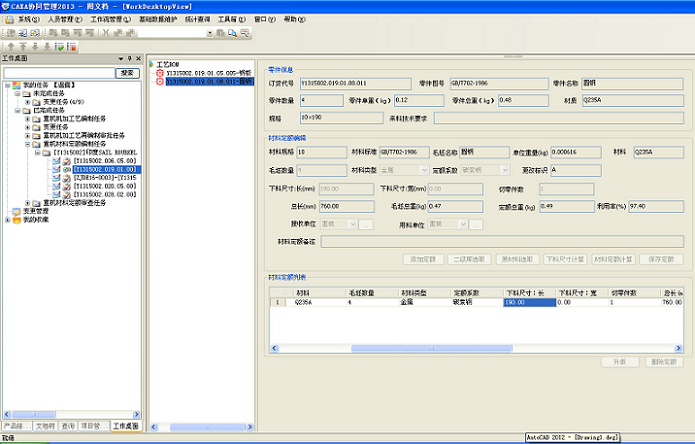The height and width of the screenshot is (444, 695).
Task: Click the search button in 工作桌面 panel
Action: pos(127,73)
